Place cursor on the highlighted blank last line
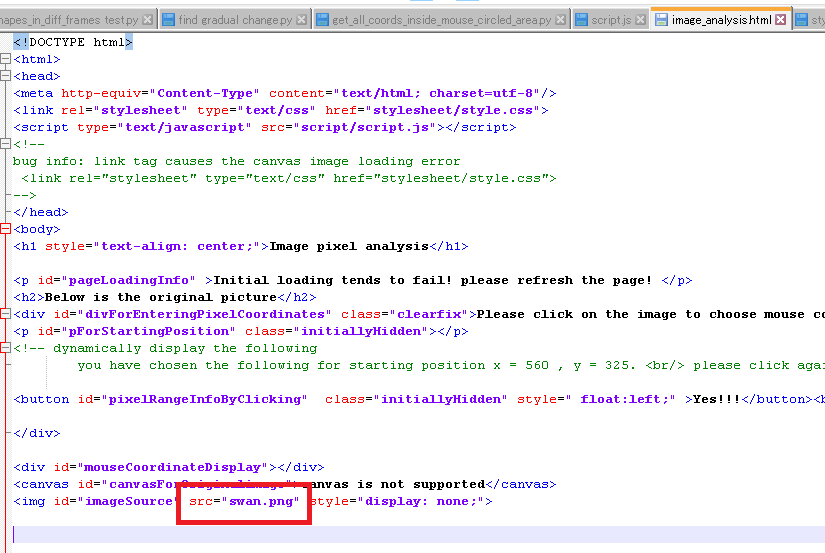 point(419,535)
